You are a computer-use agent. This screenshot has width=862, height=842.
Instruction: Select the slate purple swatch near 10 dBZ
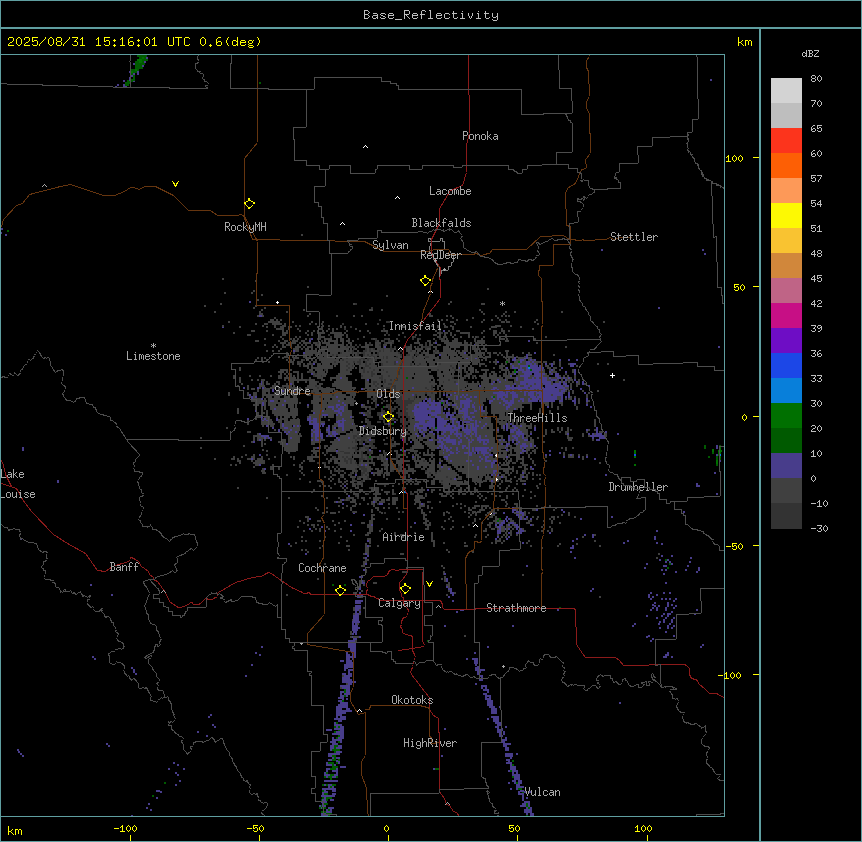(x=786, y=466)
